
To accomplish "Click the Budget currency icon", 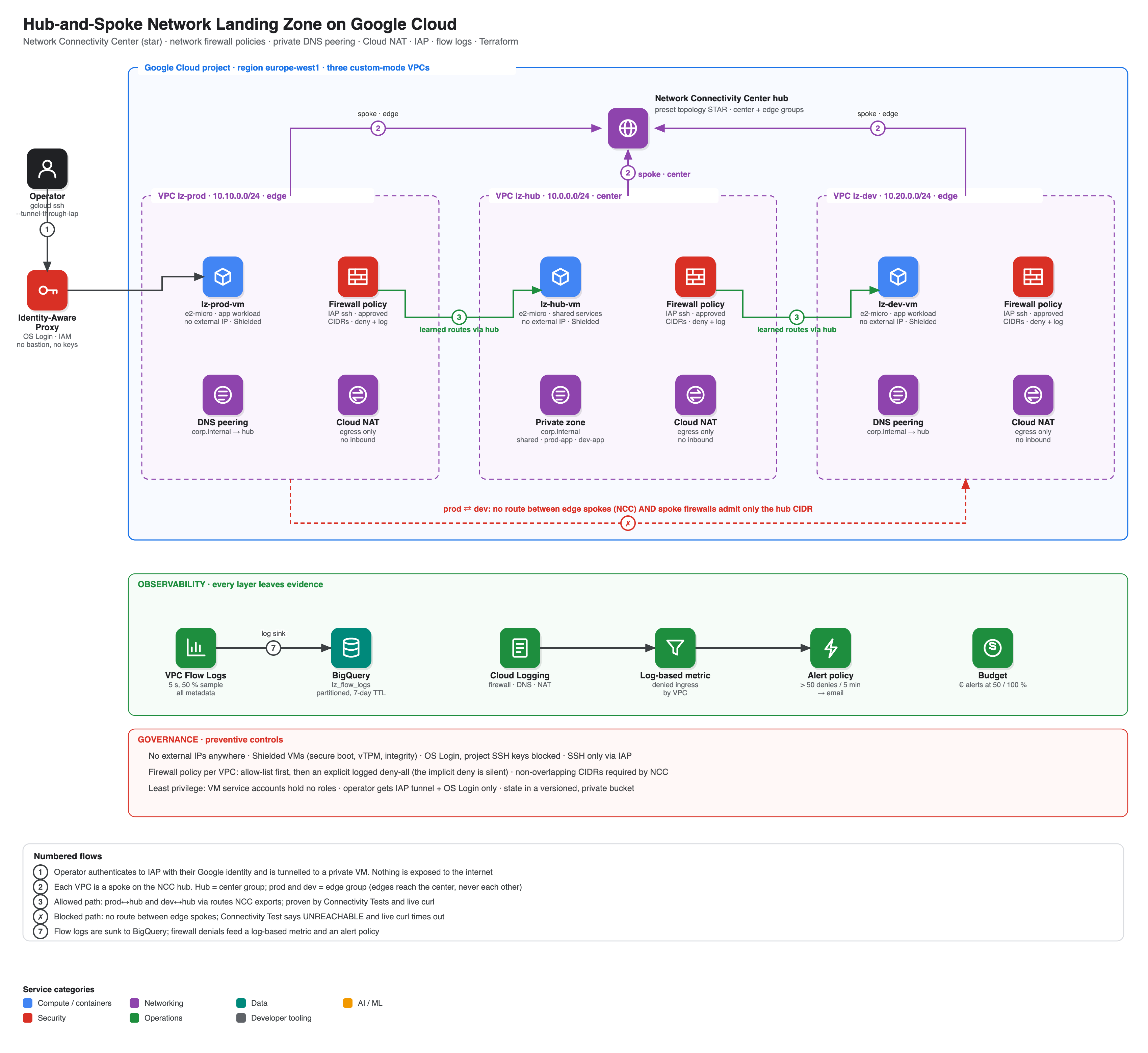I will click(992, 648).
